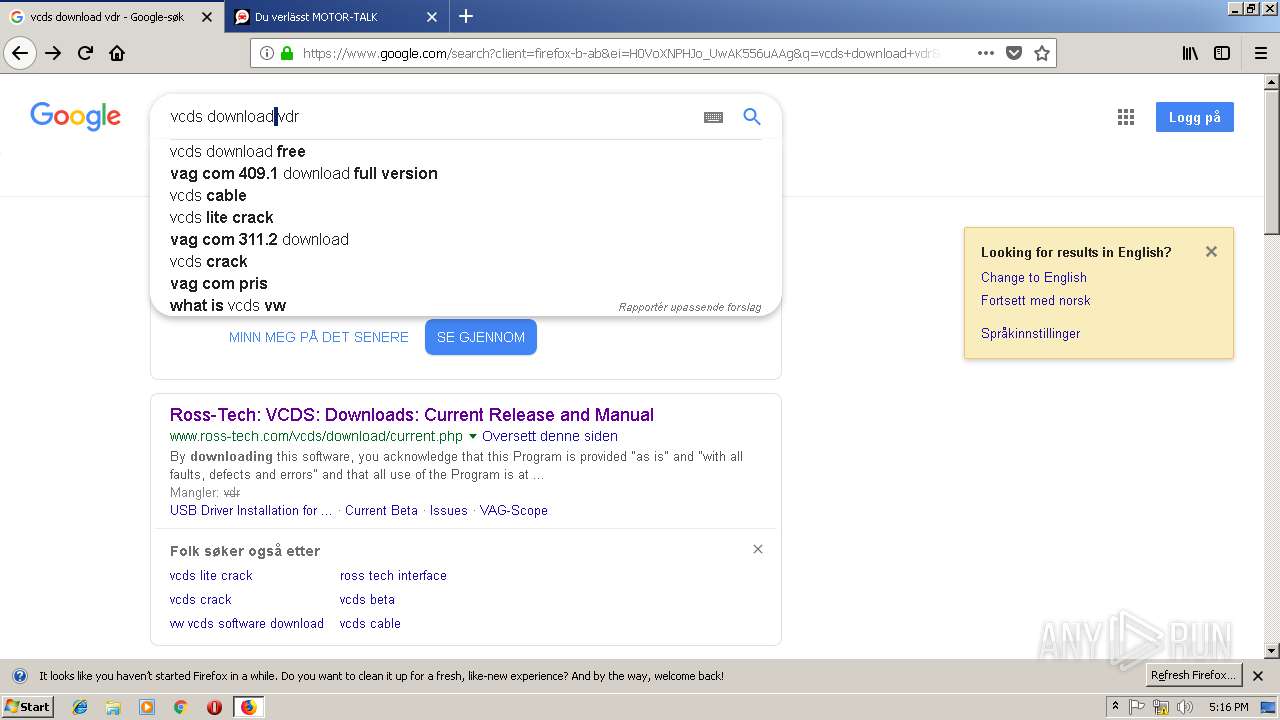Pick the 'vcds crack' autocomplete suggestion
1280x720 pixels.
tap(208, 262)
